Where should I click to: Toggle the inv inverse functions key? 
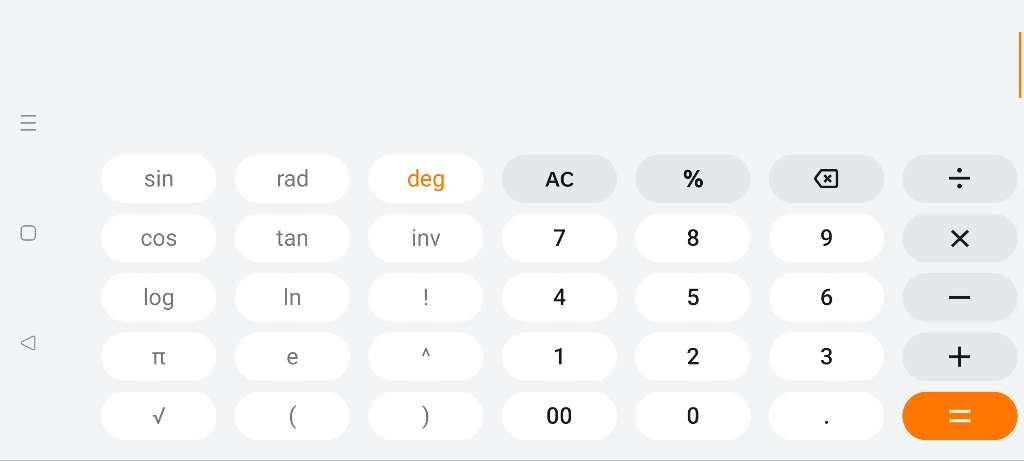(x=426, y=238)
